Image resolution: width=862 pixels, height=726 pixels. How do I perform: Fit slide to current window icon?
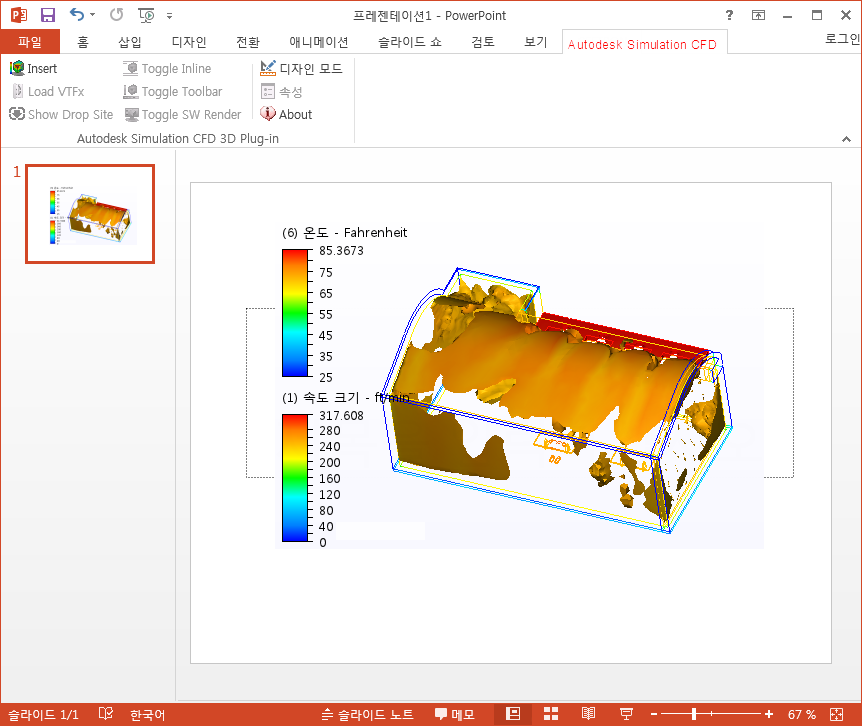tap(837, 714)
